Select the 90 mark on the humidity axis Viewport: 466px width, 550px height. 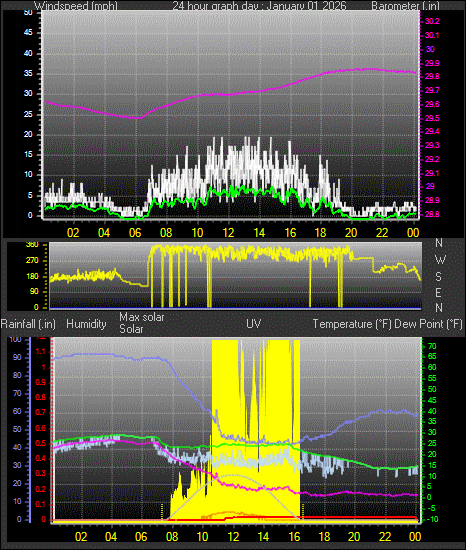click(17, 357)
